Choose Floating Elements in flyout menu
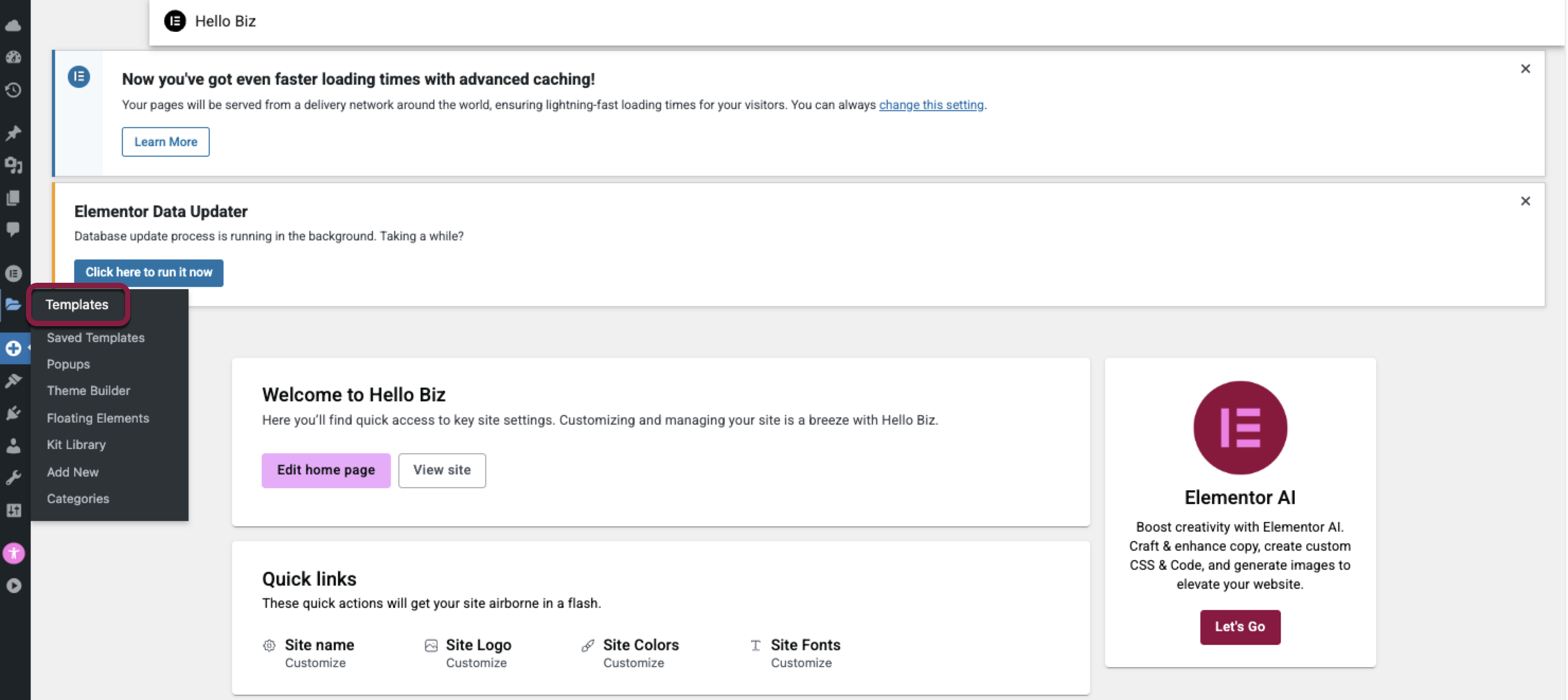This screenshot has height=700, width=1568. pos(98,418)
